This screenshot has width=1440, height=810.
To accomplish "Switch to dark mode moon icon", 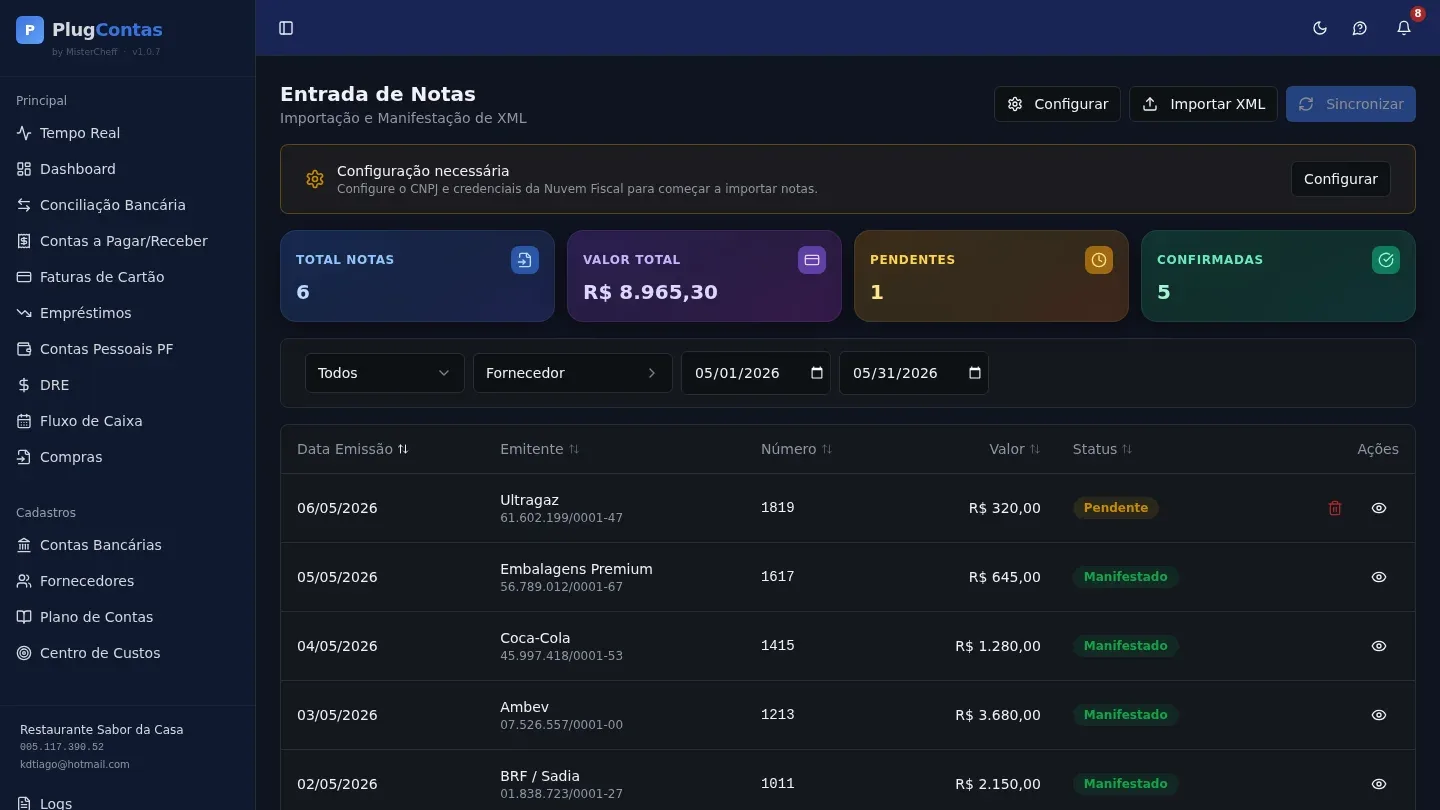I will [1320, 28].
